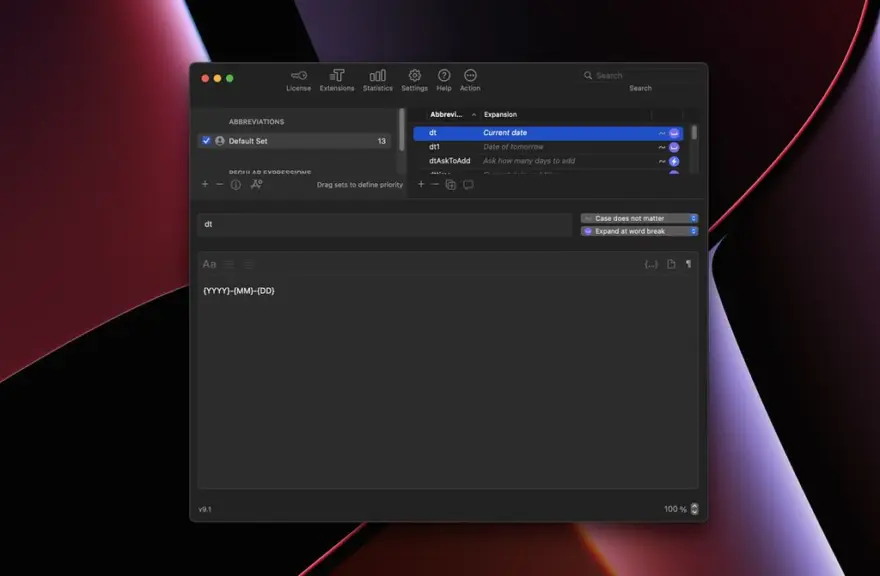Click the second list alignment icon after Aa
This screenshot has width=880, height=576.
coord(248,264)
